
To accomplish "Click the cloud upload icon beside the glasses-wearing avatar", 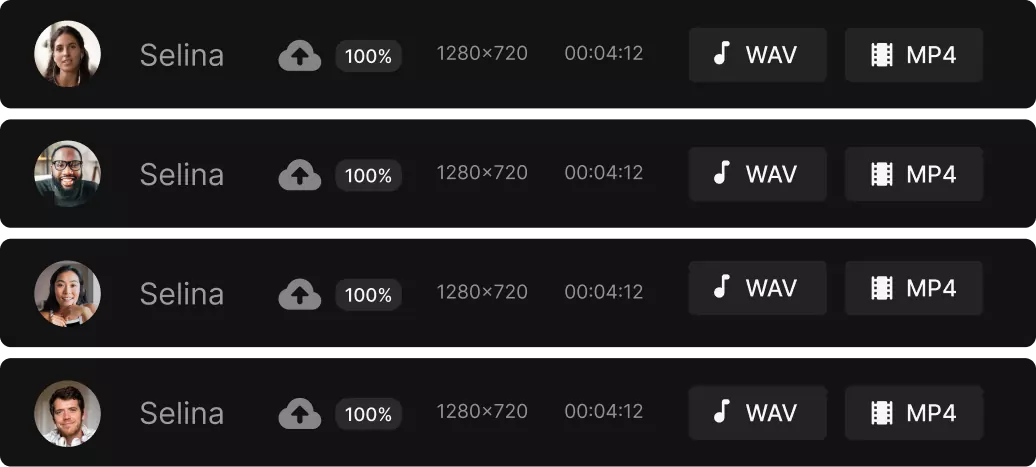I will 299,175.
